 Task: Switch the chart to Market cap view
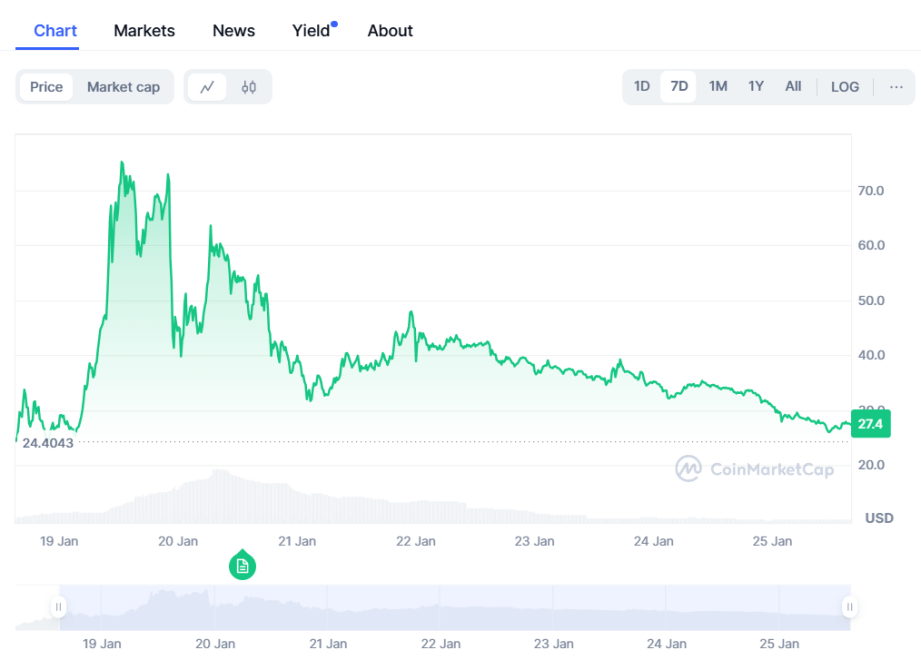tap(123, 87)
